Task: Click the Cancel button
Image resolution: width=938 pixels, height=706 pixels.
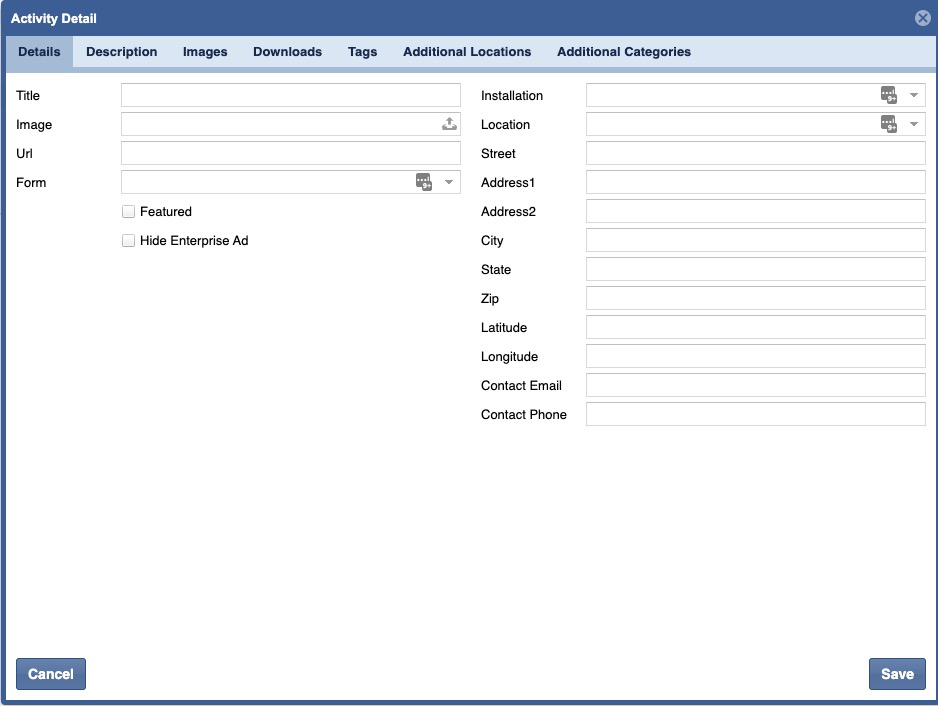Action: (51, 674)
